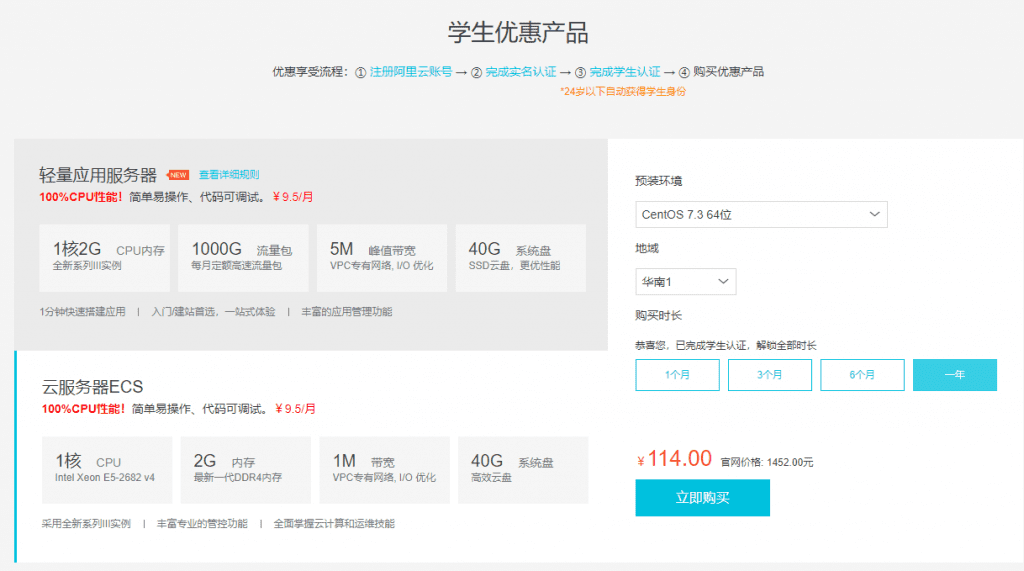
Task: Select the 一年 purchase duration
Action: 955,375
